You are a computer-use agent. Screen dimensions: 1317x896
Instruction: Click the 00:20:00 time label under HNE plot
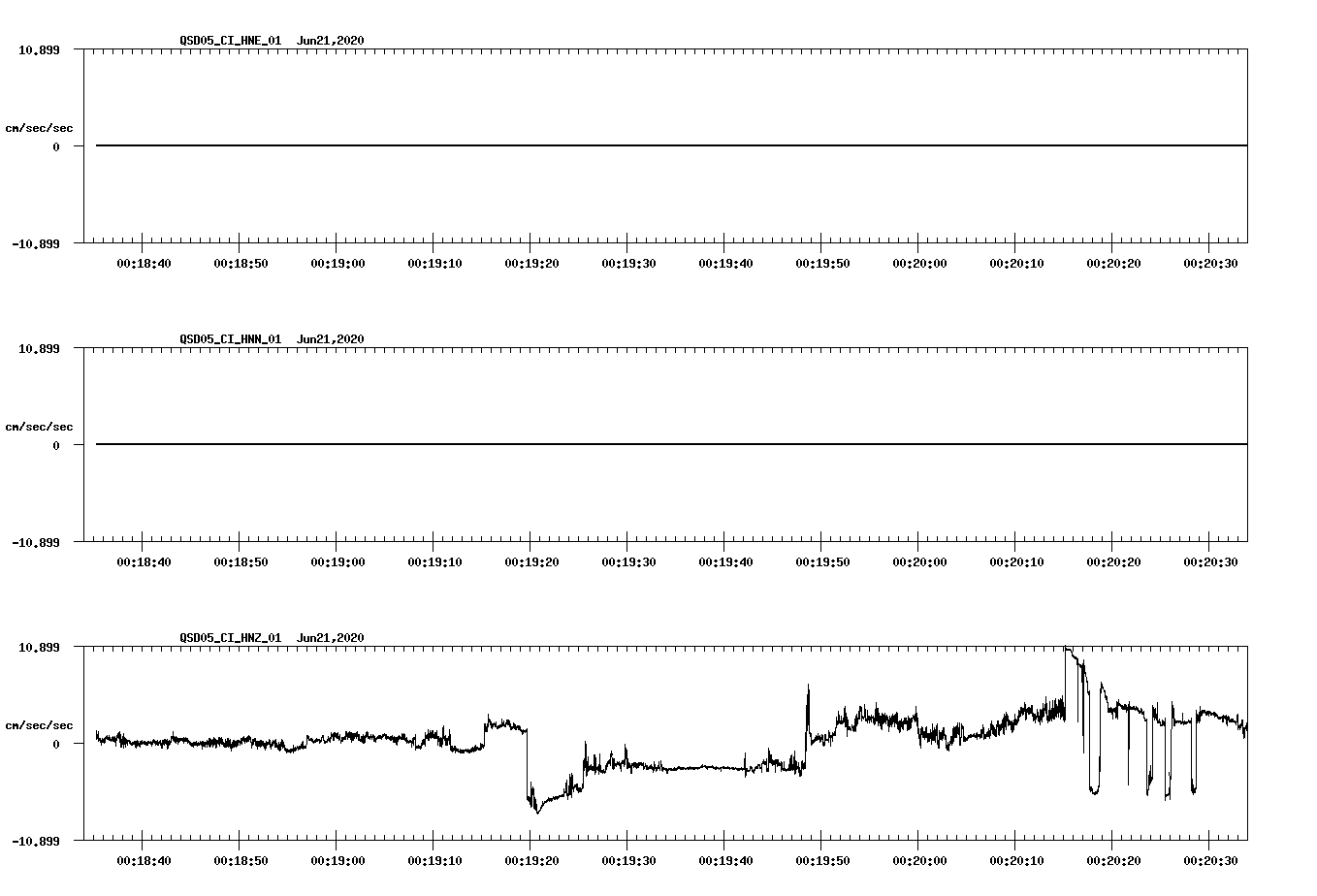(919, 264)
